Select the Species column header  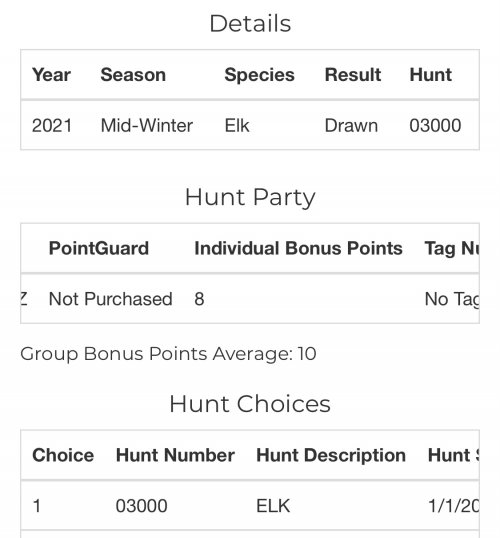[259, 75]
